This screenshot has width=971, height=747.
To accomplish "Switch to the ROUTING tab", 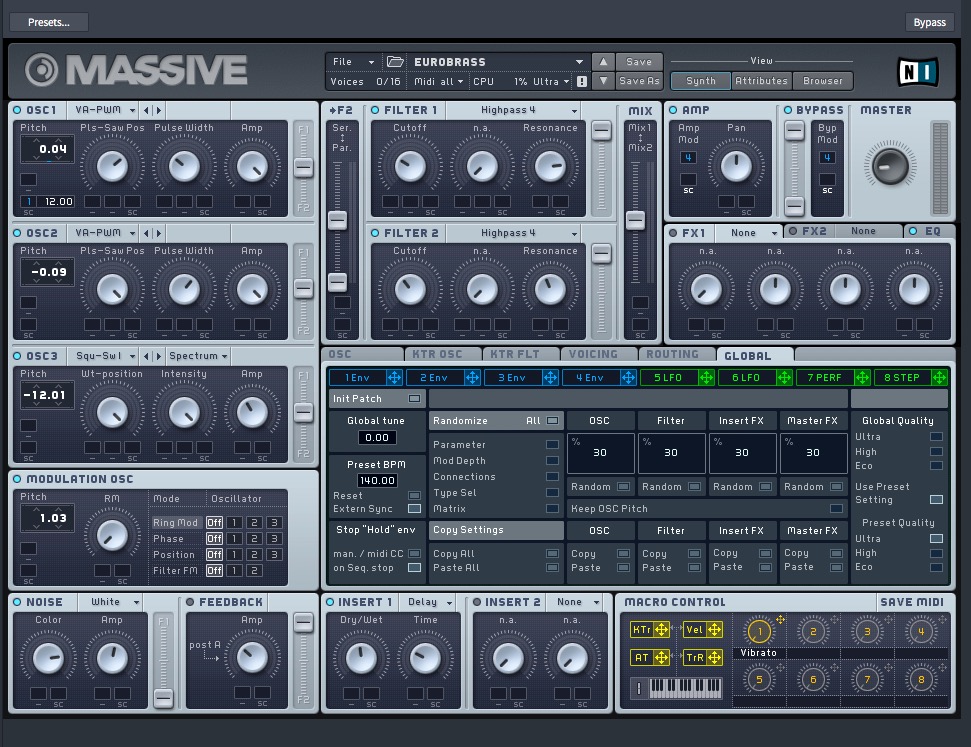I will [672, 354].
